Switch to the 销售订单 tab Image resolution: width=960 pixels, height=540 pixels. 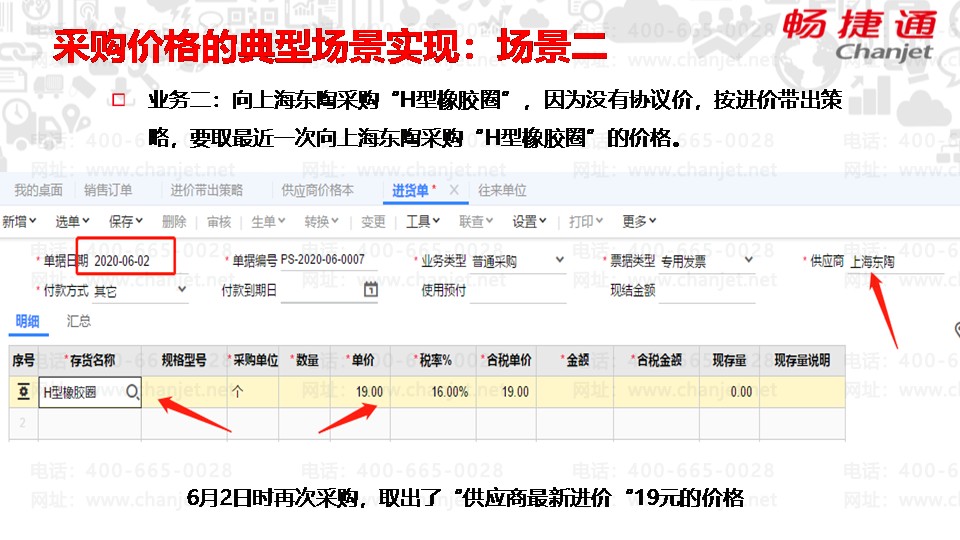pyautogui.click(x=108, y=190)
